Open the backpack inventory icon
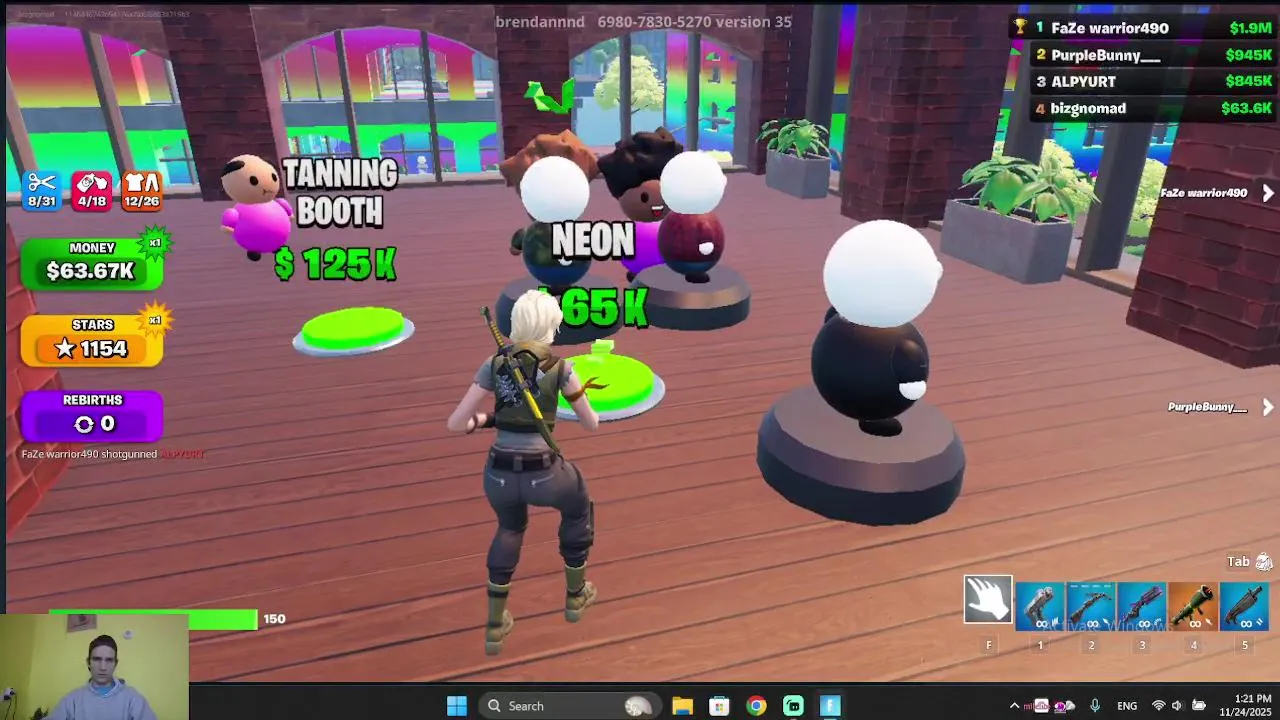 1264,562
